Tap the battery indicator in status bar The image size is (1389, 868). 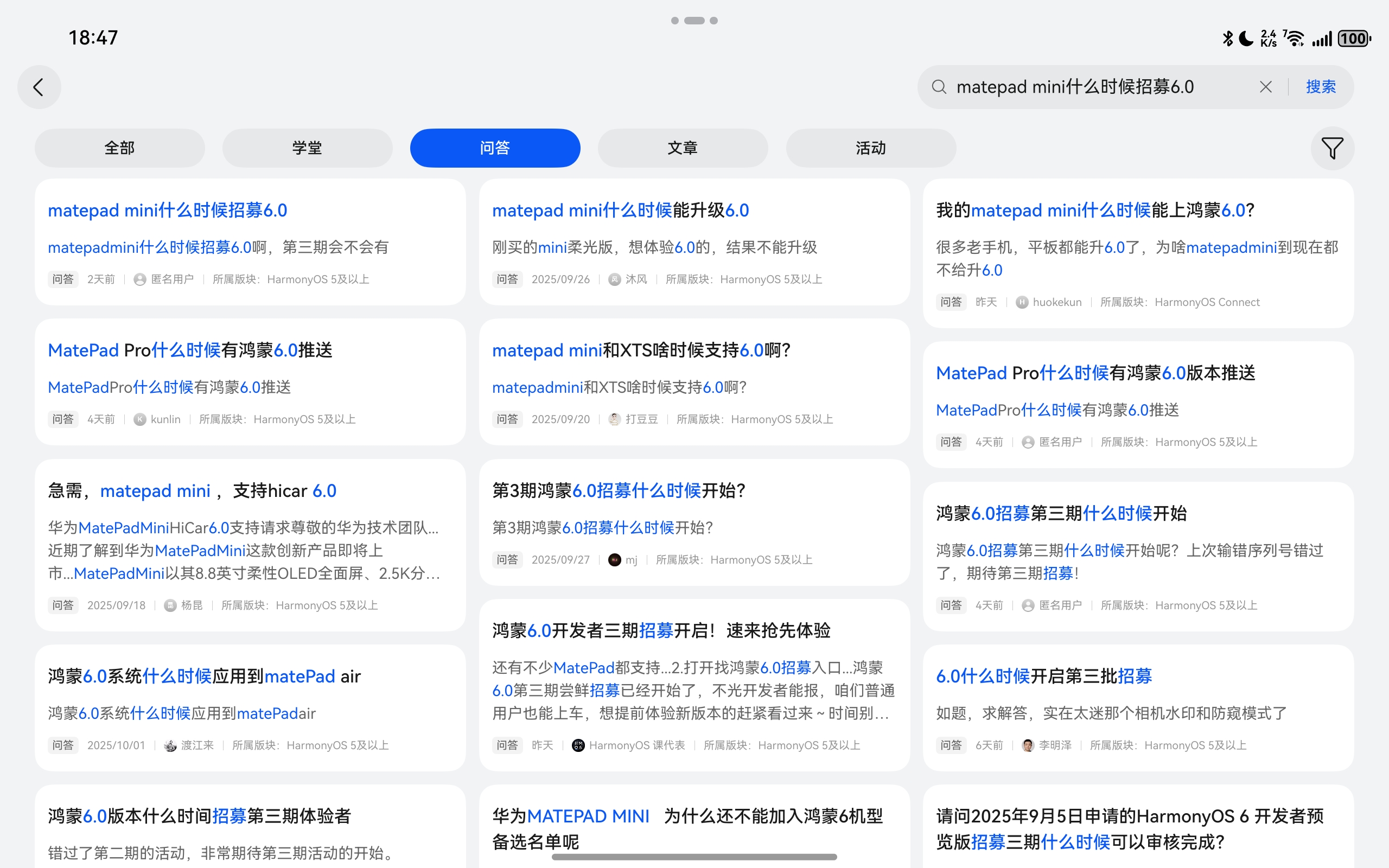pyautogui.click(x=1353, y=39)
